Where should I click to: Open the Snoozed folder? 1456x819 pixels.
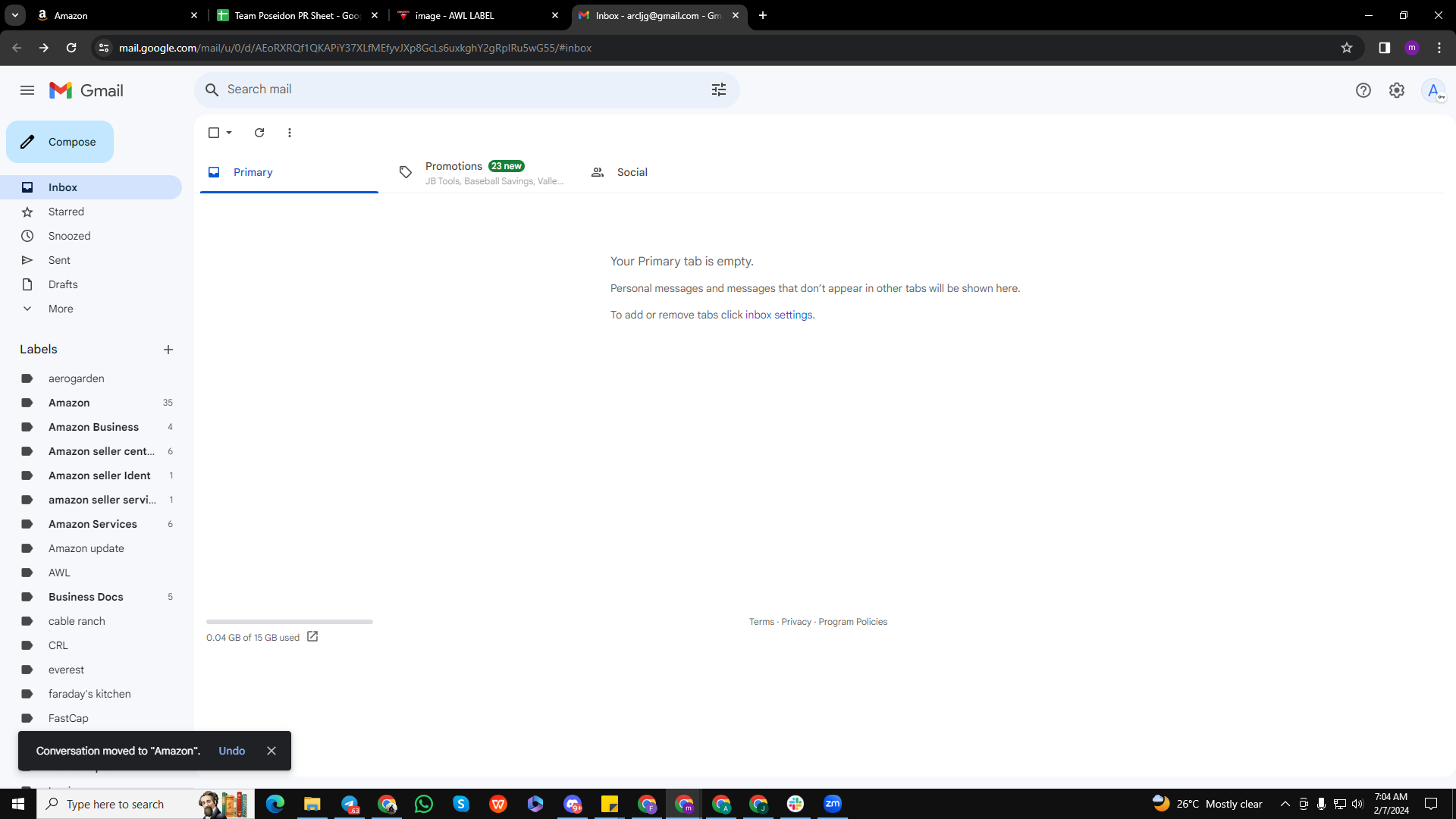(x=91, y=236)
